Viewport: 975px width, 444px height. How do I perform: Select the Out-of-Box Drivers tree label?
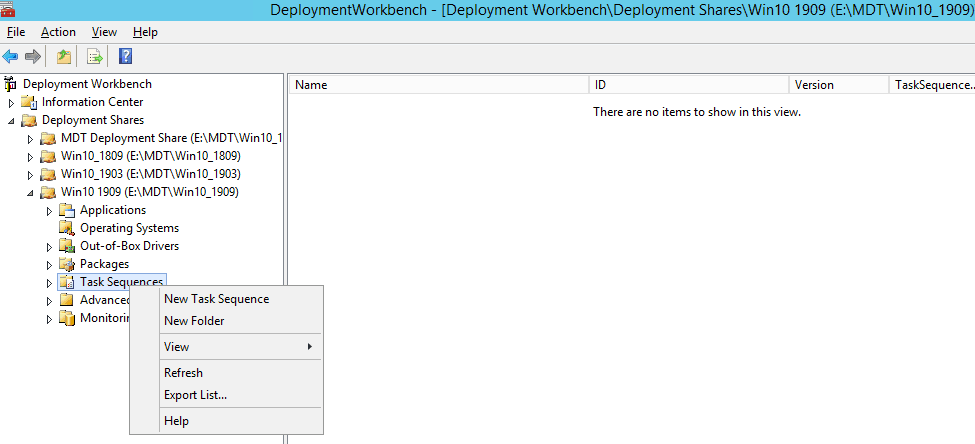pos(129,246)
